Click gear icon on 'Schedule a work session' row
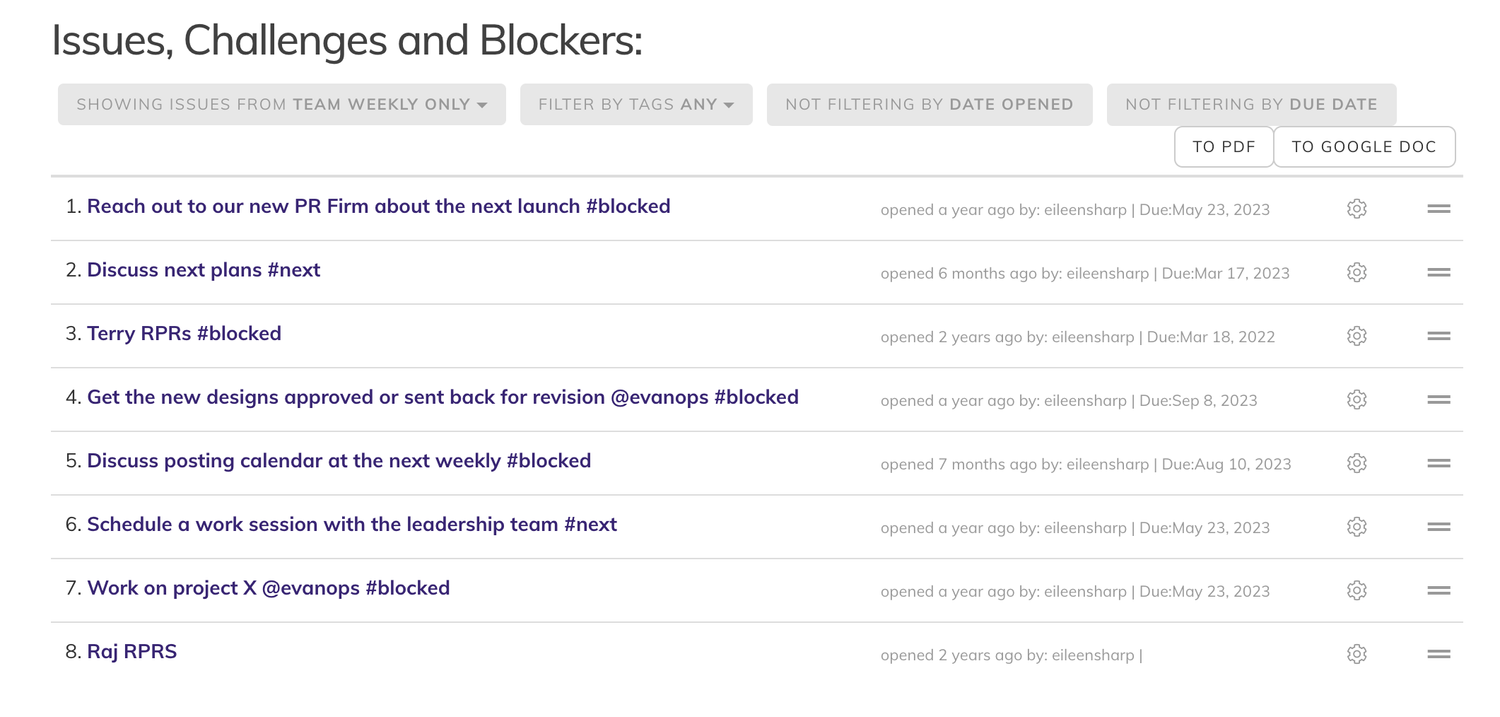Image resolution: width=1500 pixels, height=717 pixels. (1356, 527)
